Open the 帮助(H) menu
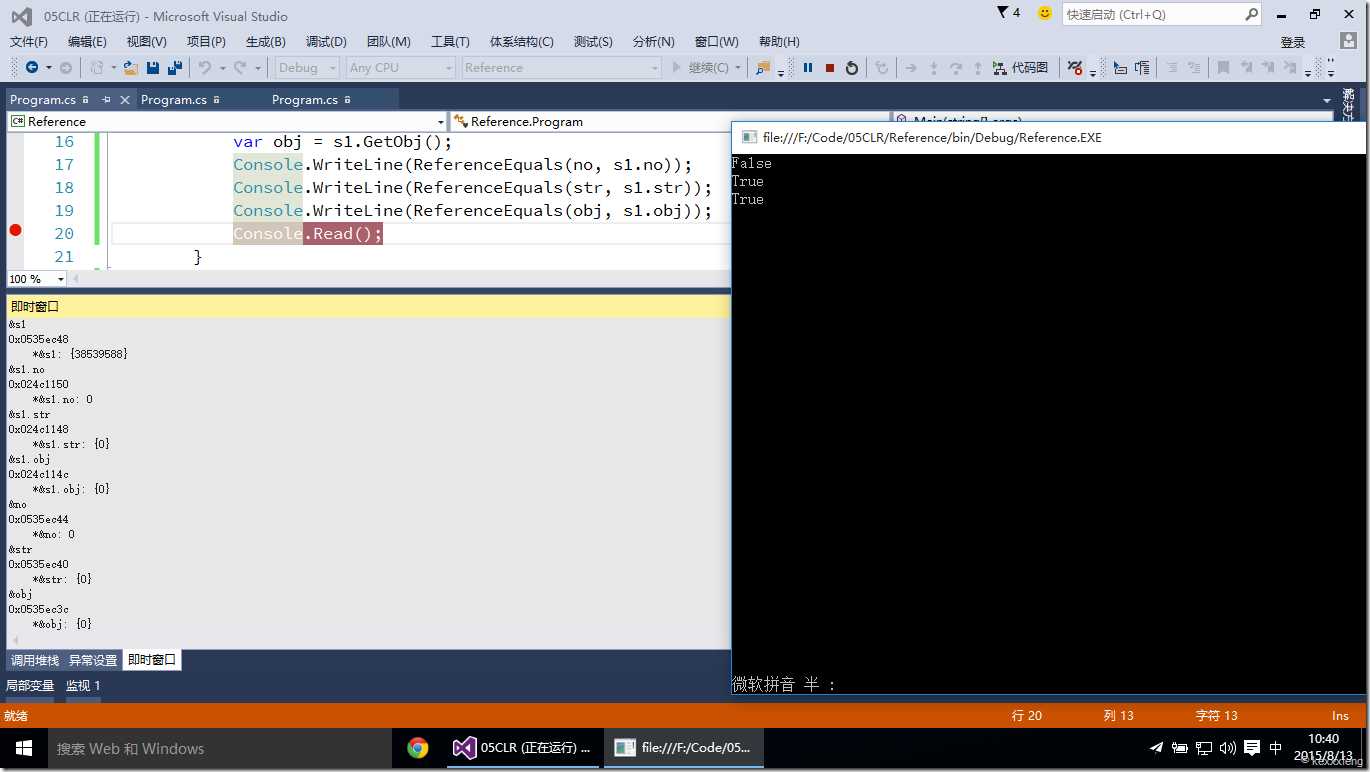The height and width of the screenshot is (772, 1370). 779,41
